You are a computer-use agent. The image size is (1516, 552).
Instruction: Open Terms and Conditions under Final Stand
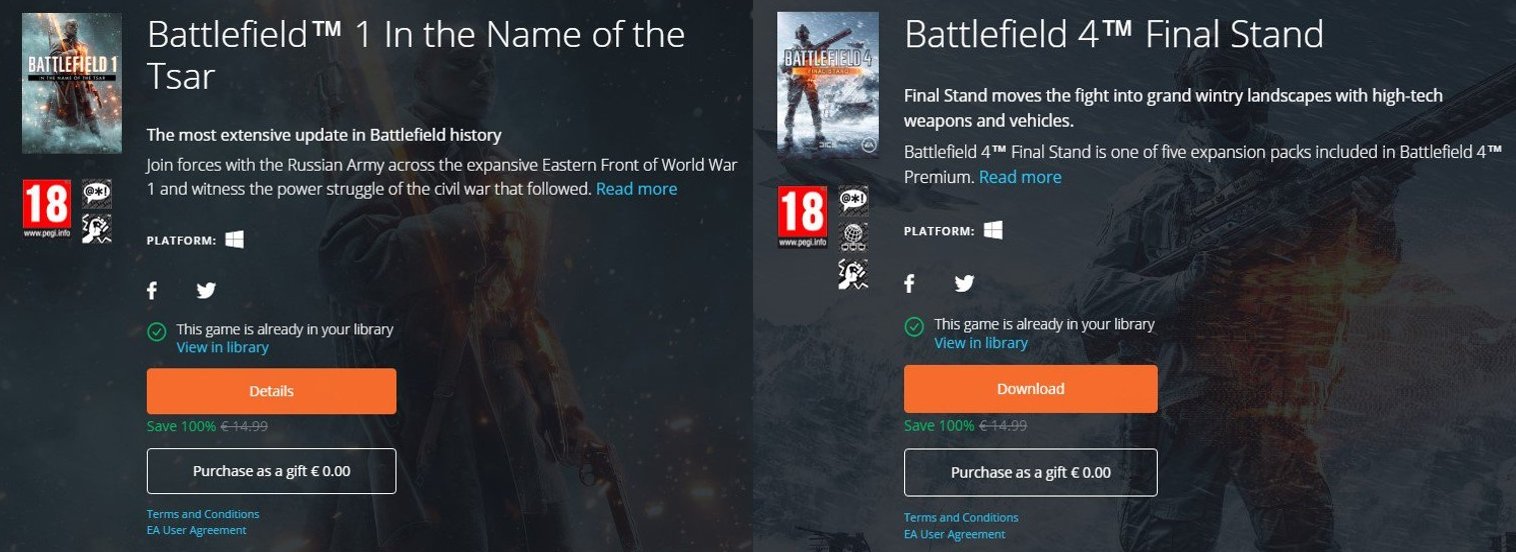click(961, 518)
